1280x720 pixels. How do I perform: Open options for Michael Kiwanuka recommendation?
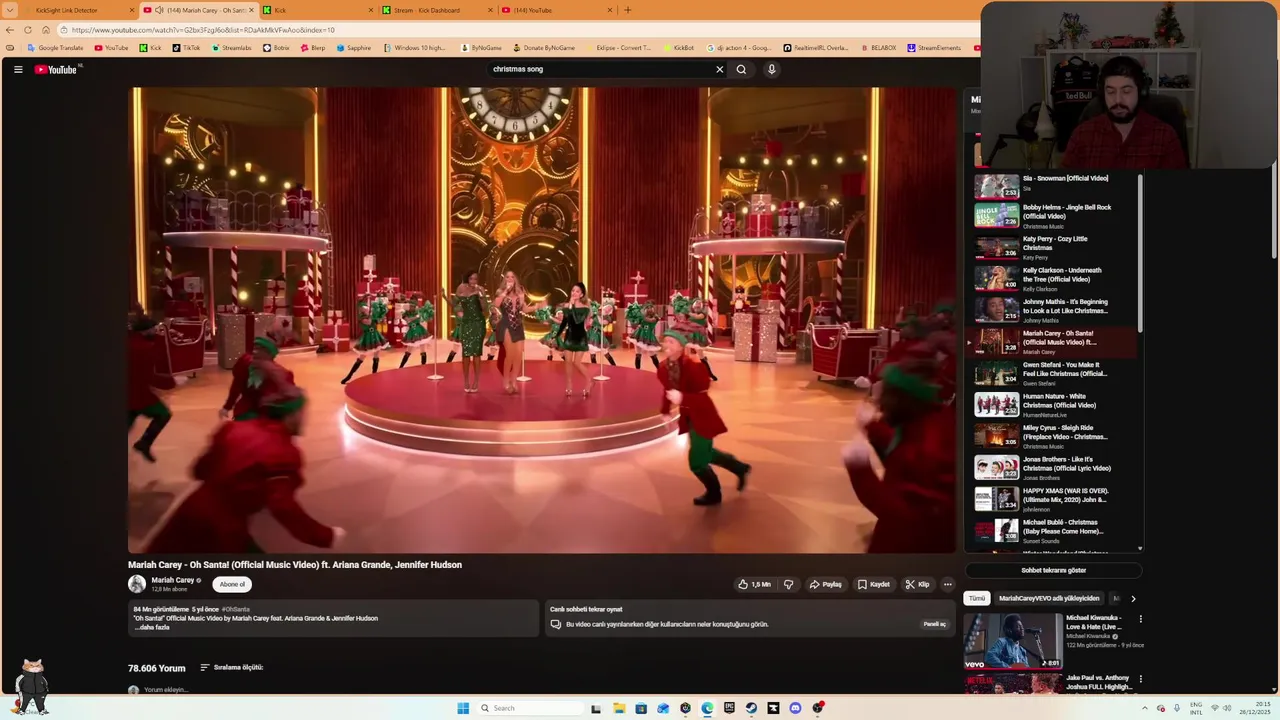click(1140, 619)
